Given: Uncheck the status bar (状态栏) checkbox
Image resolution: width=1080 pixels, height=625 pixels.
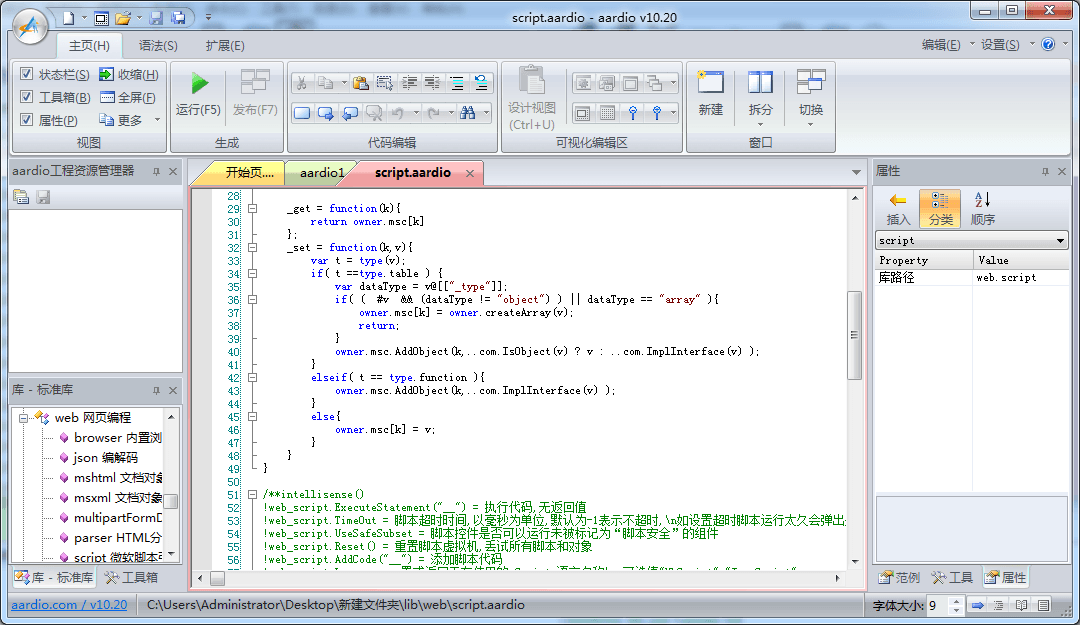Looking at the screenshot, I should [27, 74].
